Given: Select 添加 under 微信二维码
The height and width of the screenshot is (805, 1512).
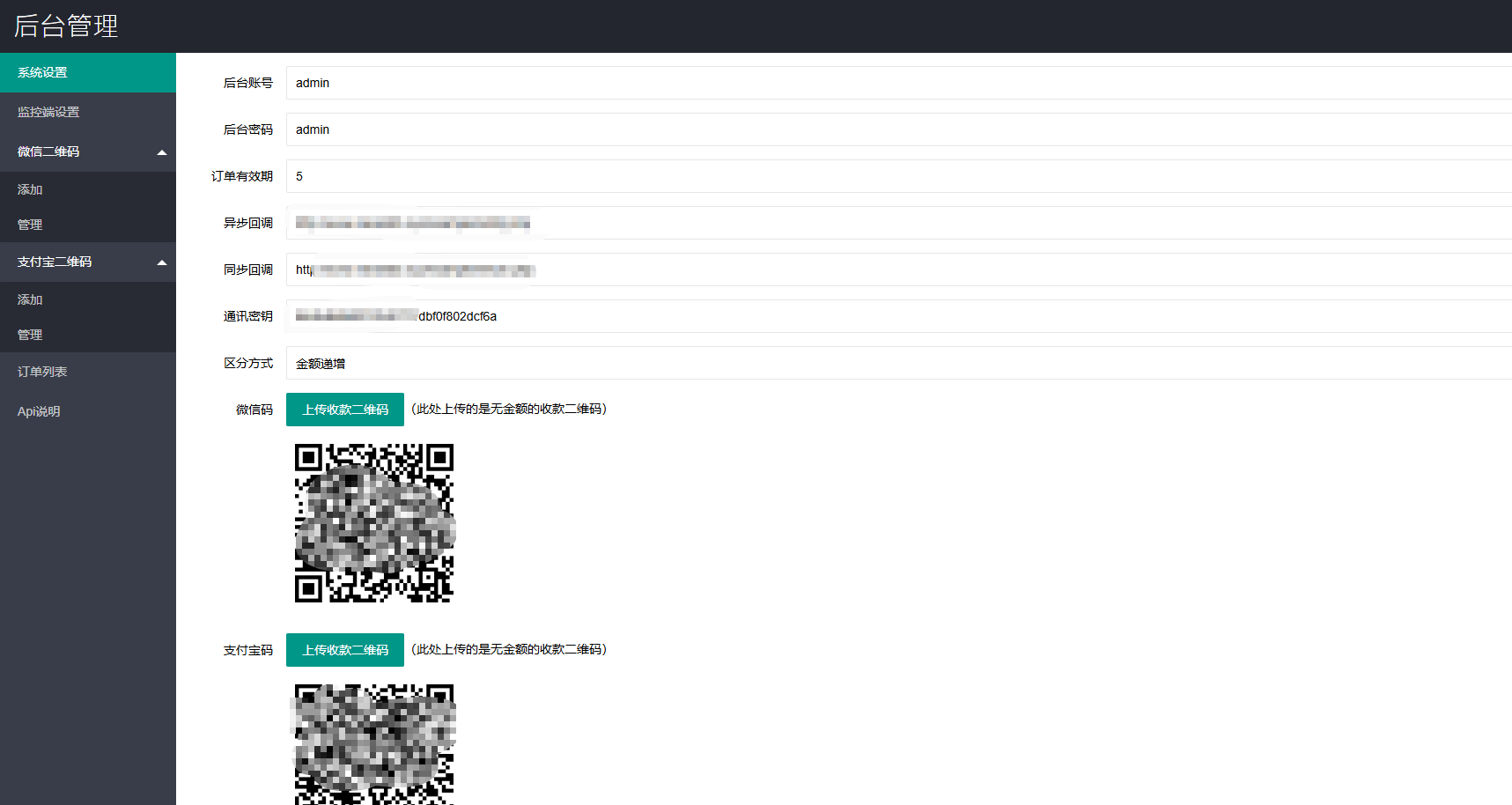Looking at the screenshot, I should click(88, 189).
